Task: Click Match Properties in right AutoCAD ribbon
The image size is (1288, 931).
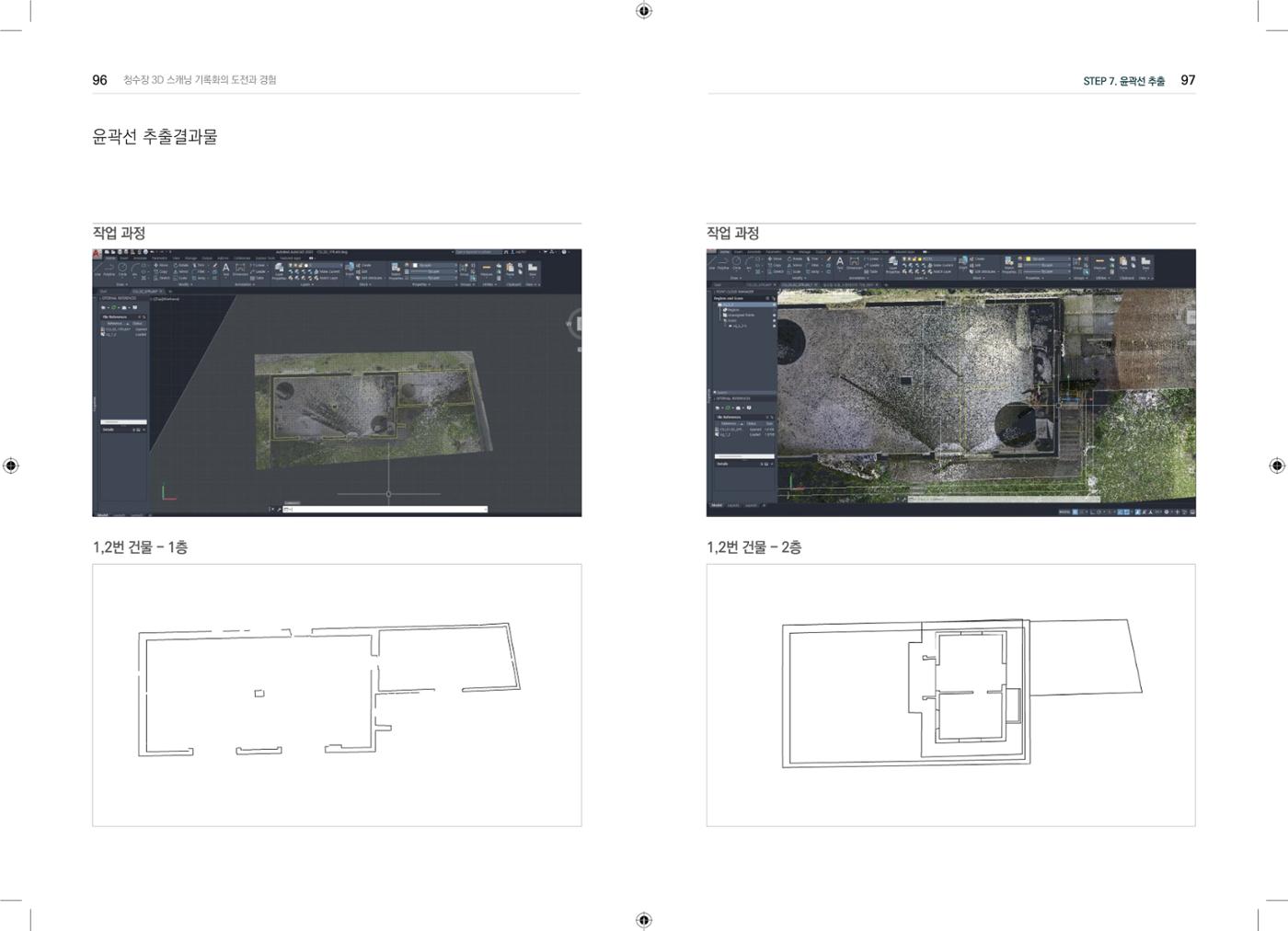Action: 1009,265
